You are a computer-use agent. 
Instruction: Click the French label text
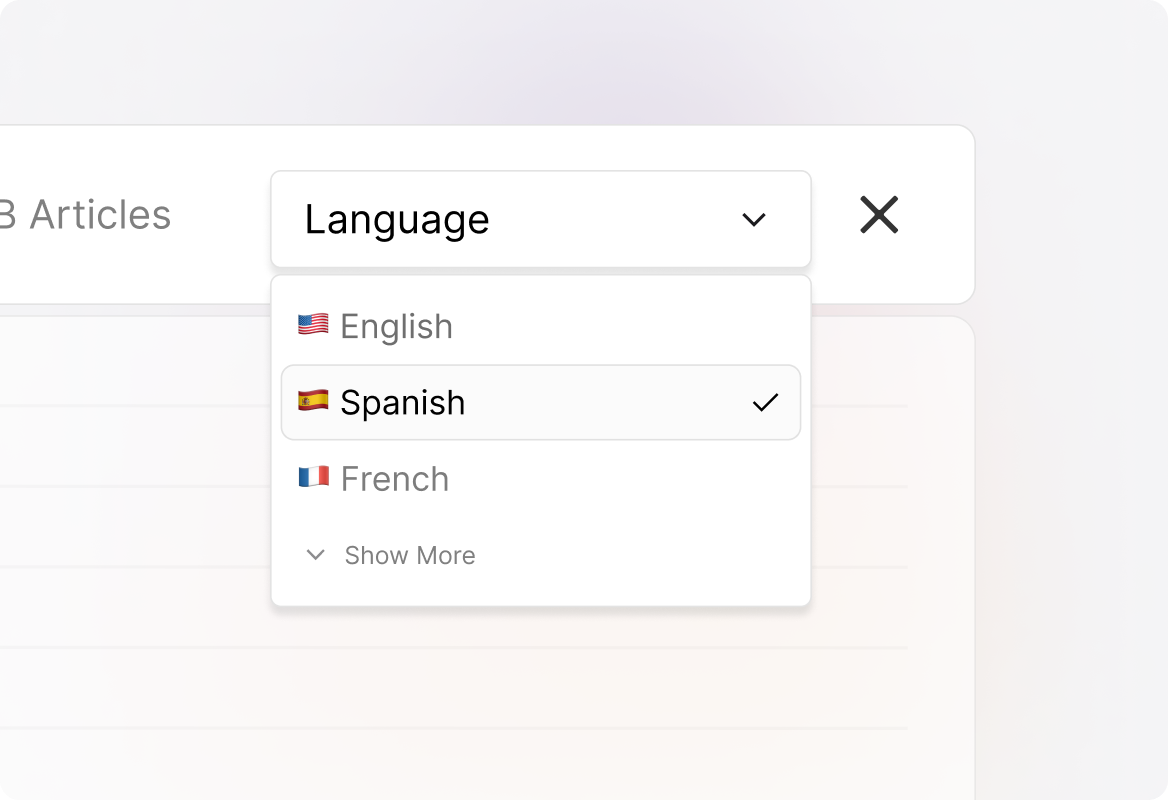coord(394,480)
